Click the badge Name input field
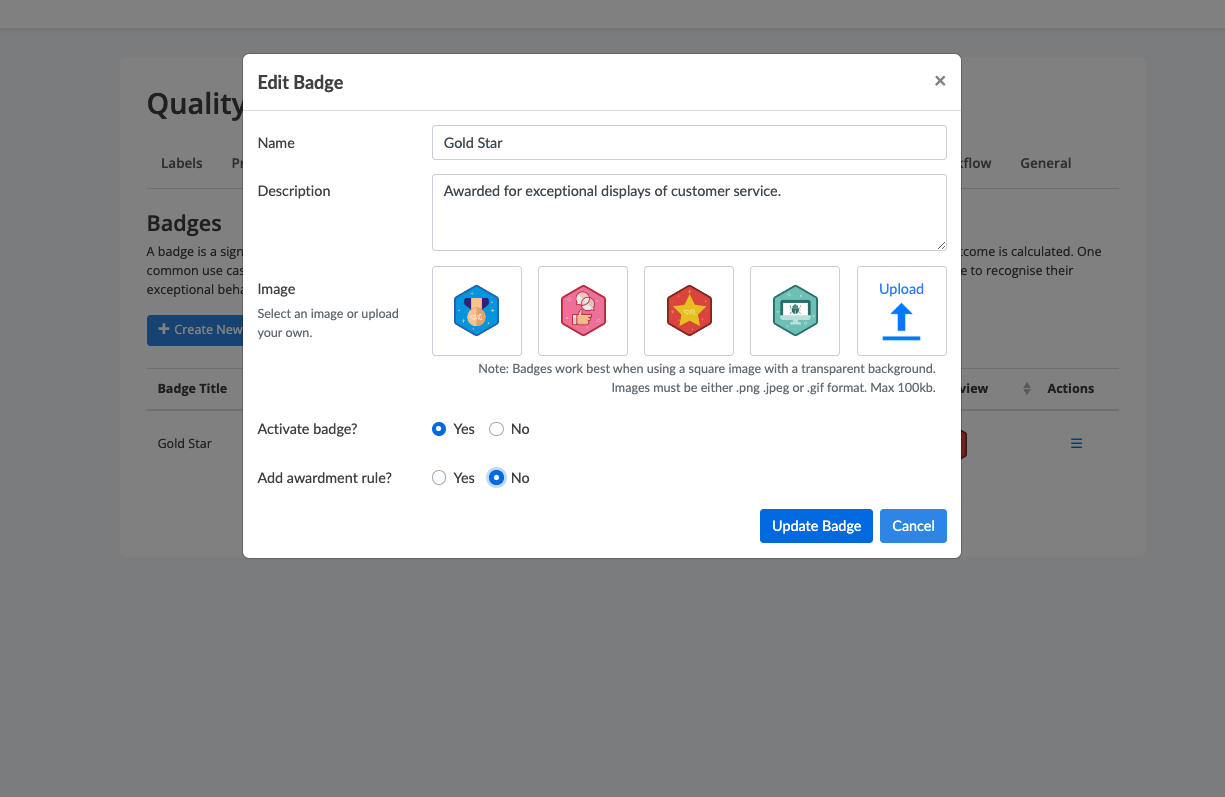 tap(689, 142)
